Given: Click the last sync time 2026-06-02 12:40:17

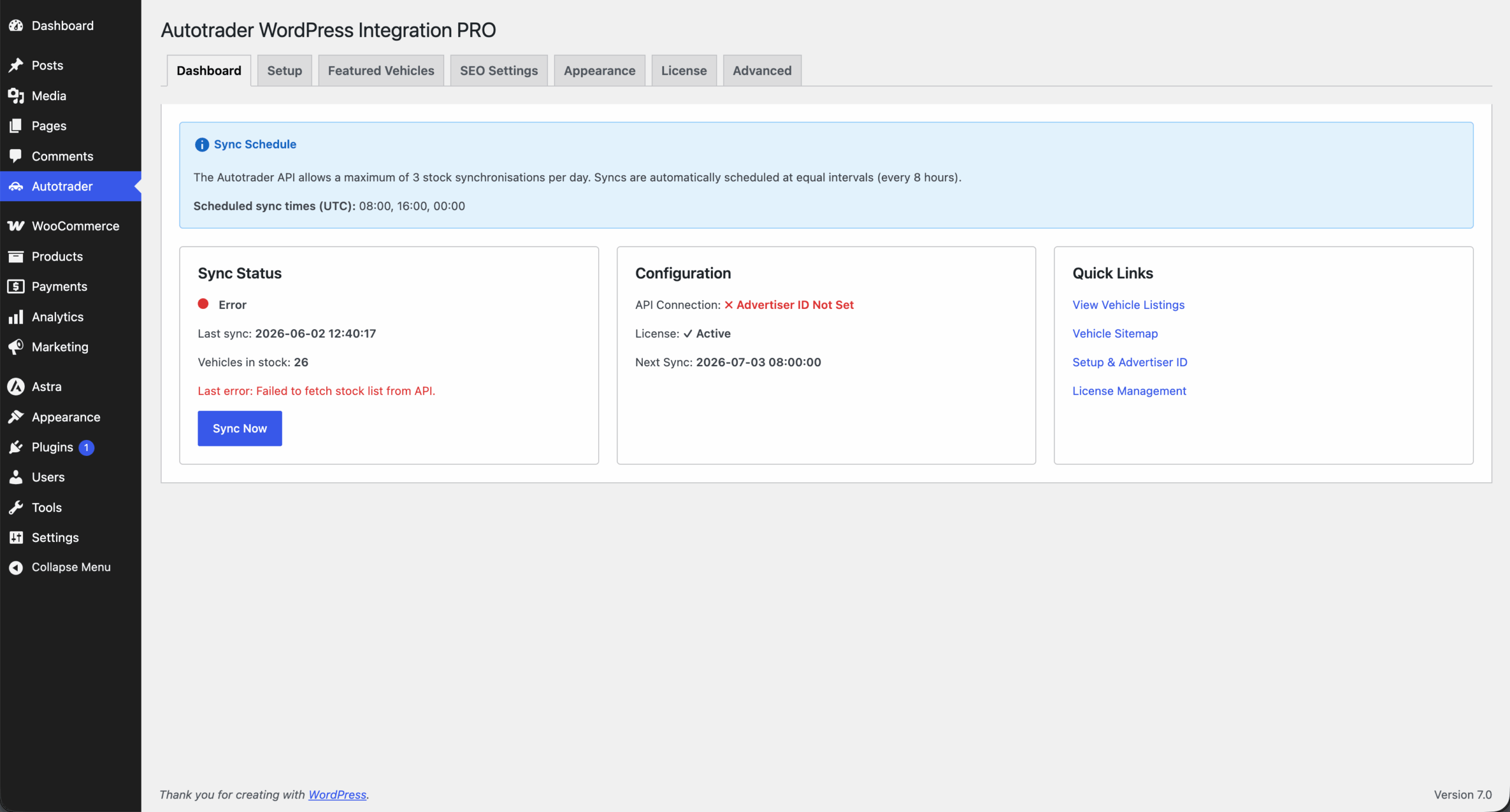Looking at the screenshot, I should coord(315,334).
